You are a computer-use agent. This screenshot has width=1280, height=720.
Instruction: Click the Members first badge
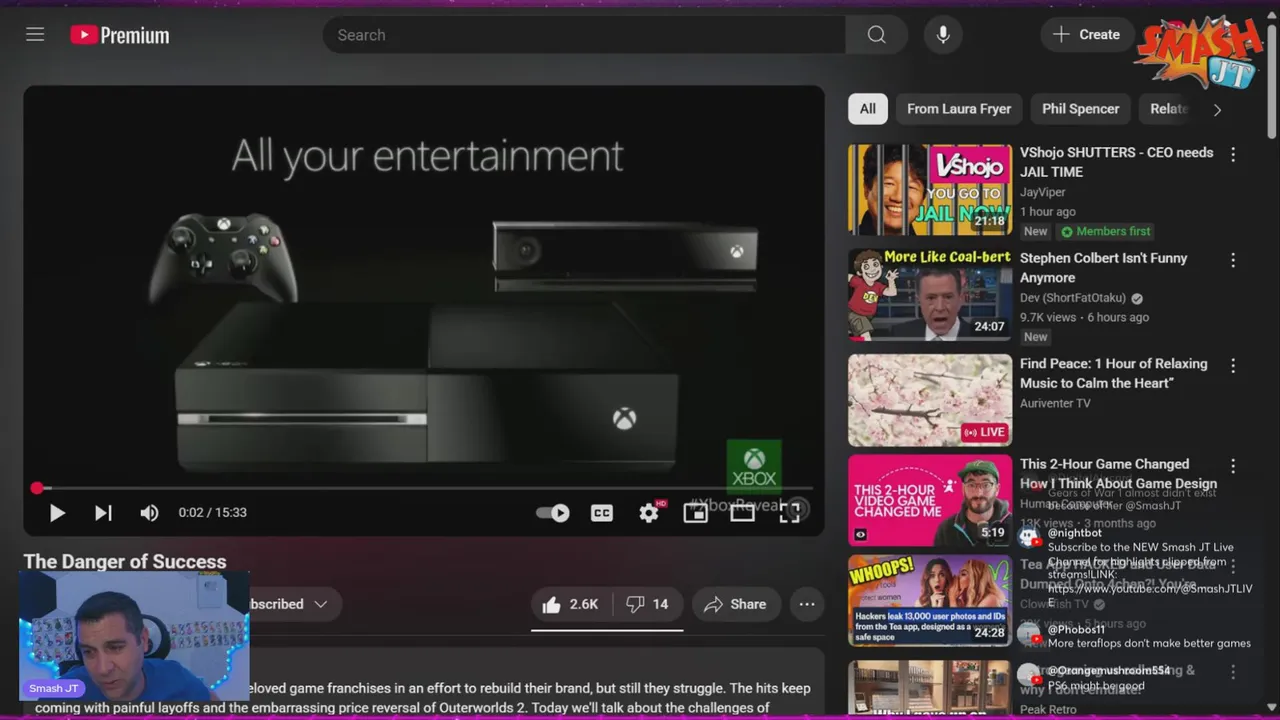coord(1105,231)
